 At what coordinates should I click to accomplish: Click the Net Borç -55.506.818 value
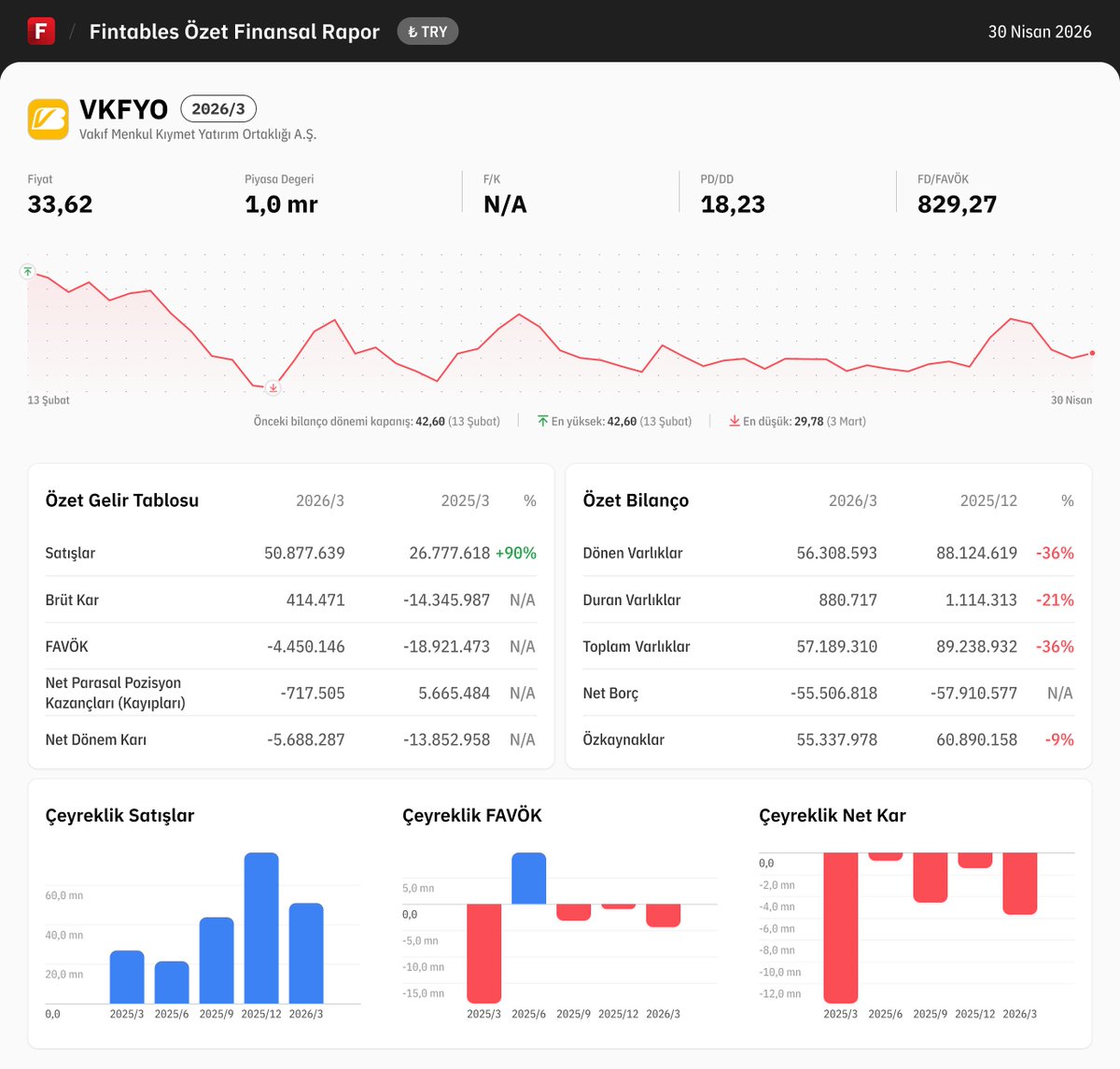click(x=833, y=693)
